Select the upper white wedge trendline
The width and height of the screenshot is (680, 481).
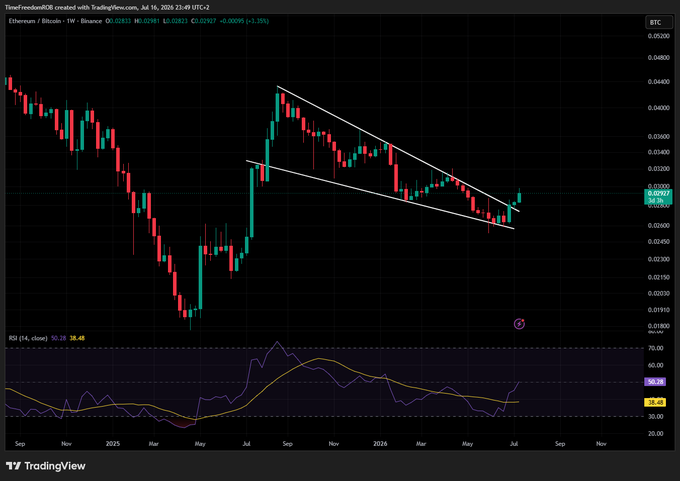(x=398, y=149)
